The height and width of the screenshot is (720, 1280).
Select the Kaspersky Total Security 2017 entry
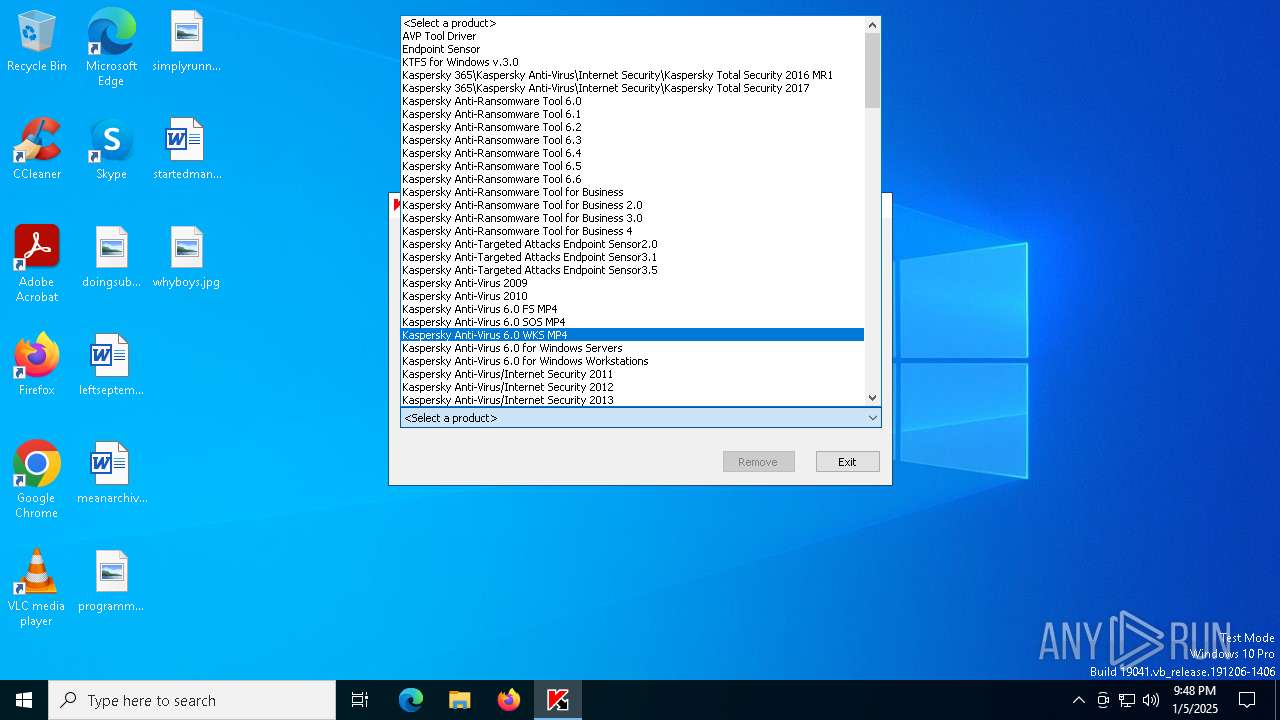tap(632, 88)
